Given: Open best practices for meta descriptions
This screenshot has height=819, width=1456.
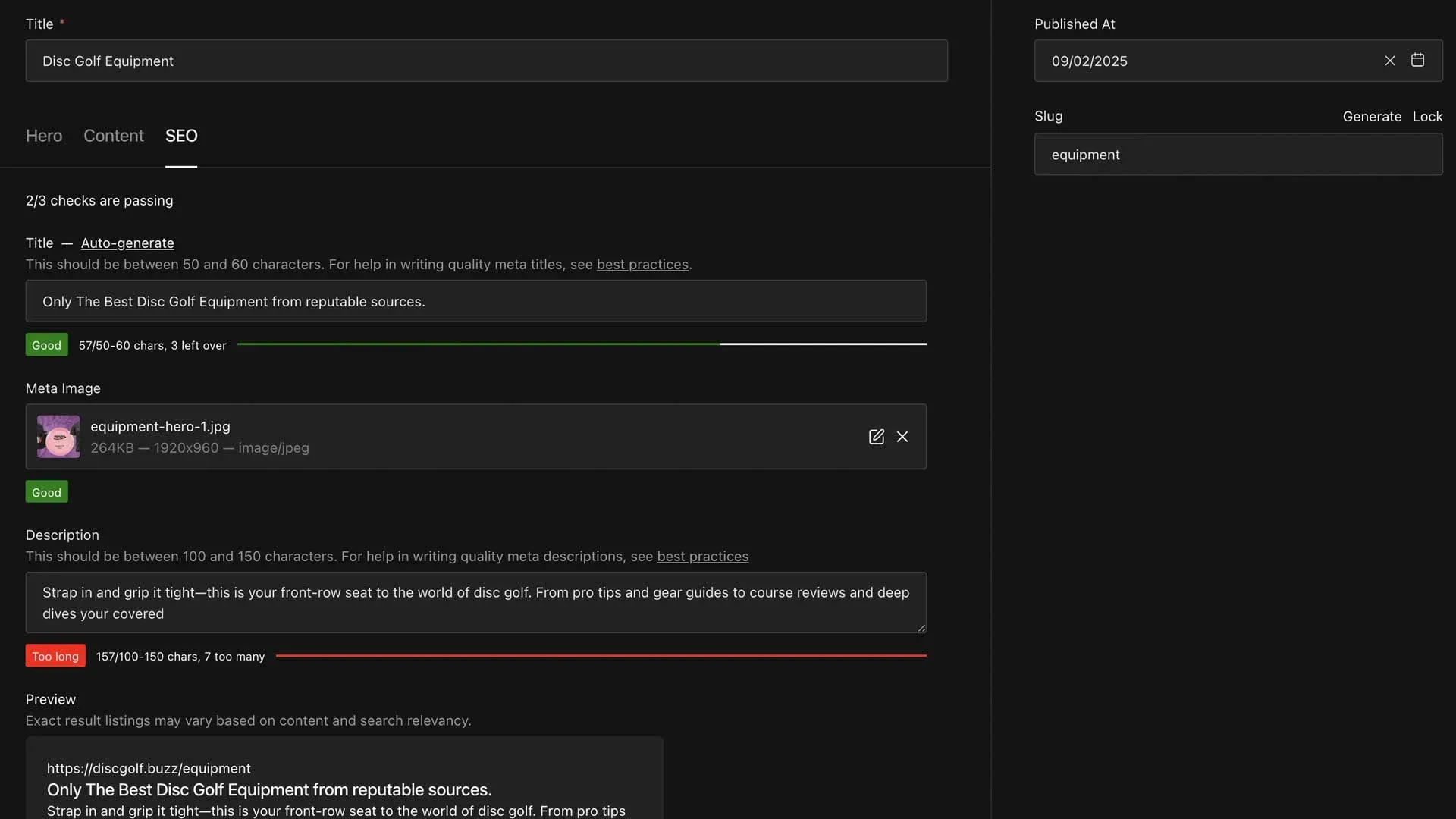Looking at the screenshot, I should [x=702, y=556].
